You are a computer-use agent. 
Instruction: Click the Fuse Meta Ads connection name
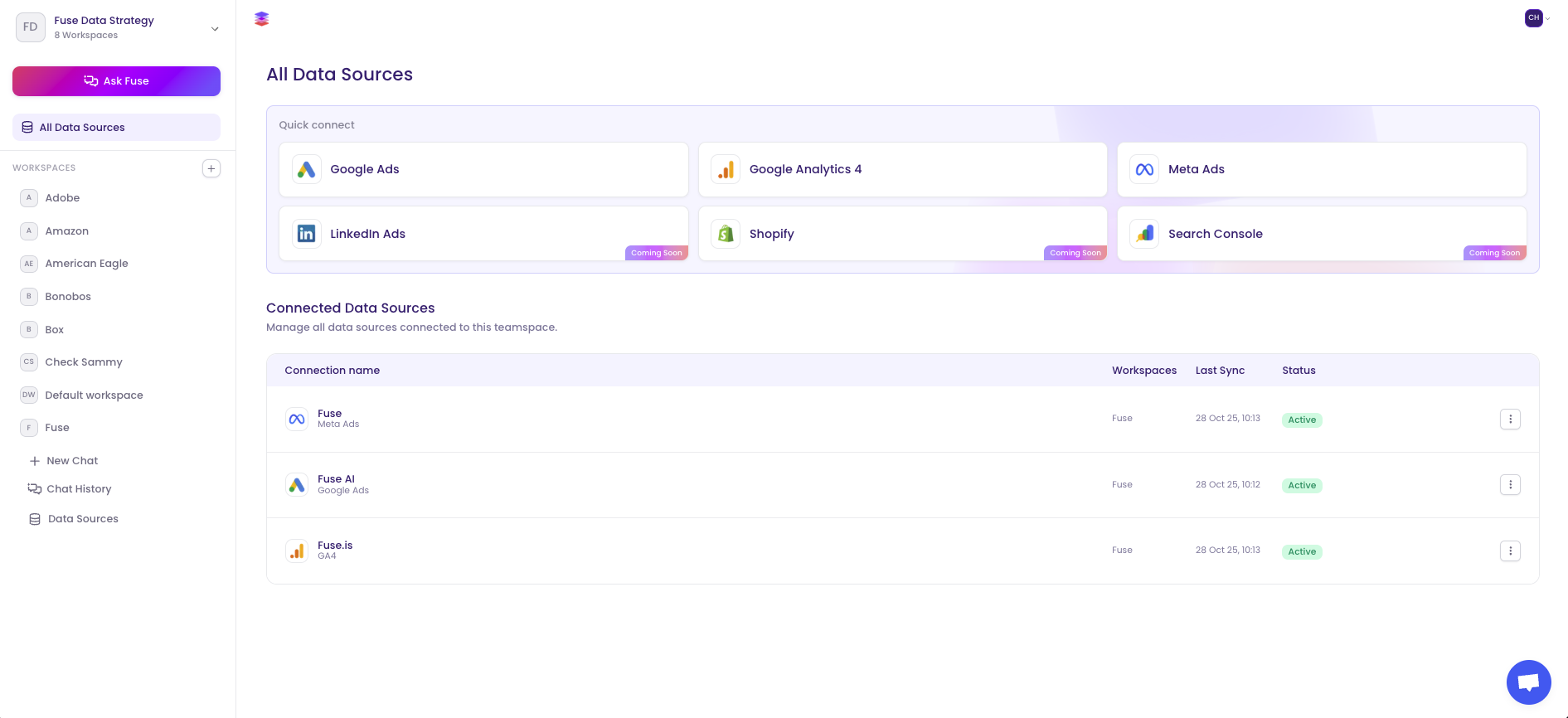329,414
